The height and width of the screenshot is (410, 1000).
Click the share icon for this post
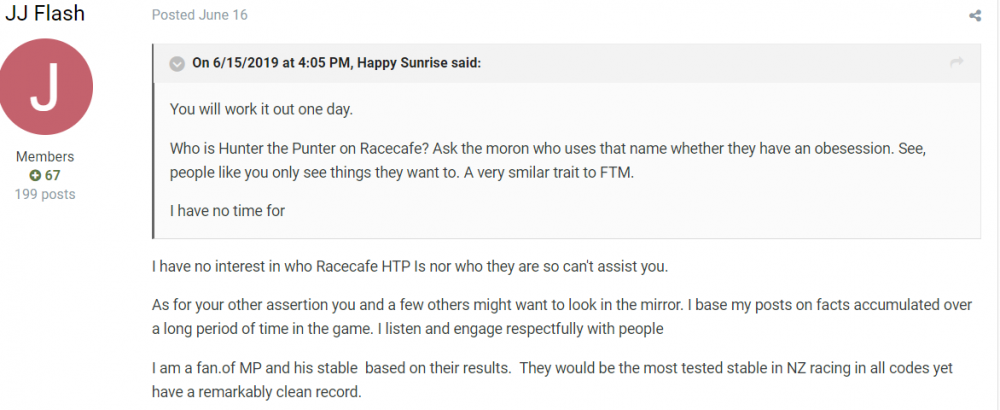[975, 16]
